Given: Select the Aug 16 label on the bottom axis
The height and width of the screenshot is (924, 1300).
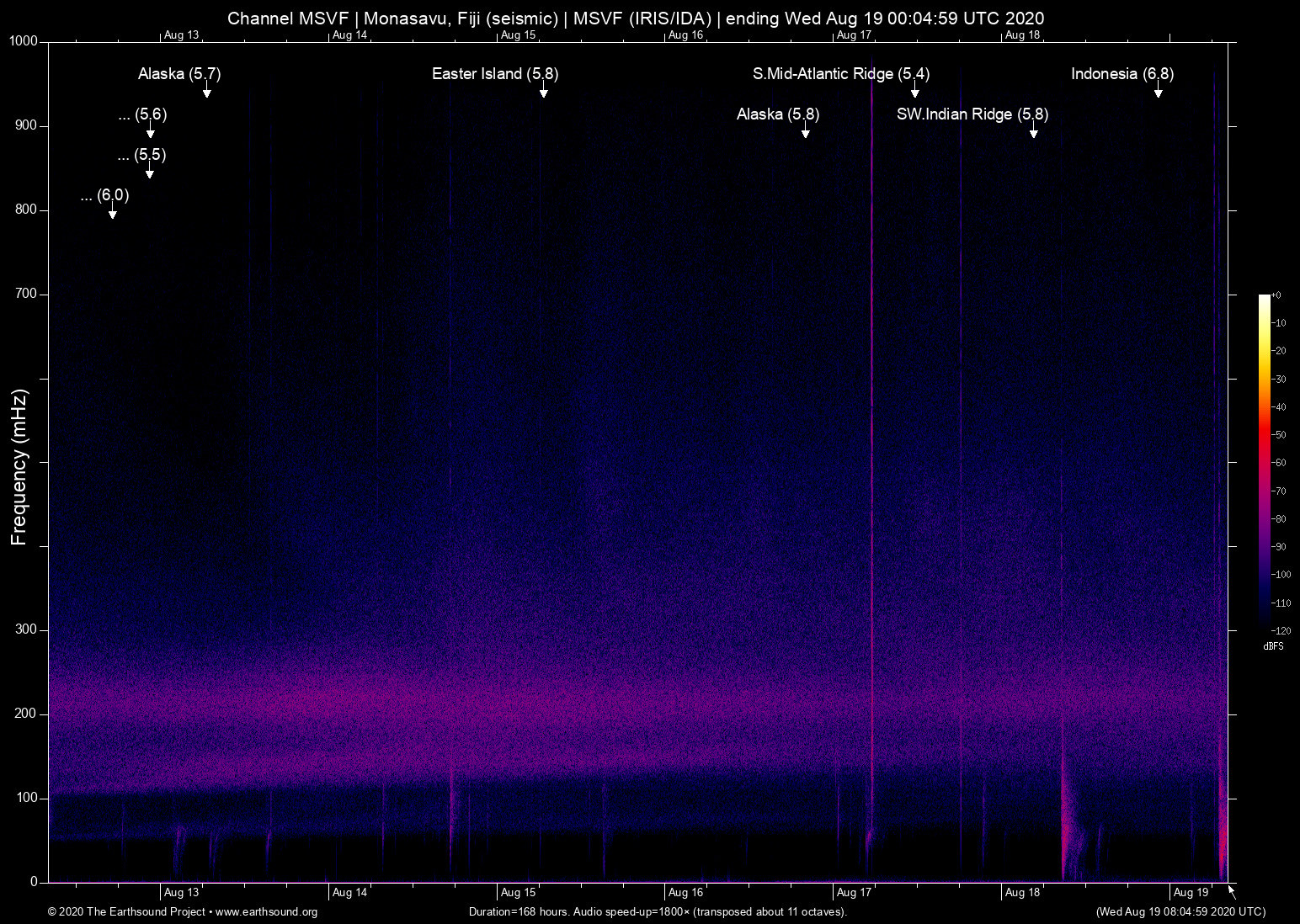Looking at the screenshot, I should point(685,893).
